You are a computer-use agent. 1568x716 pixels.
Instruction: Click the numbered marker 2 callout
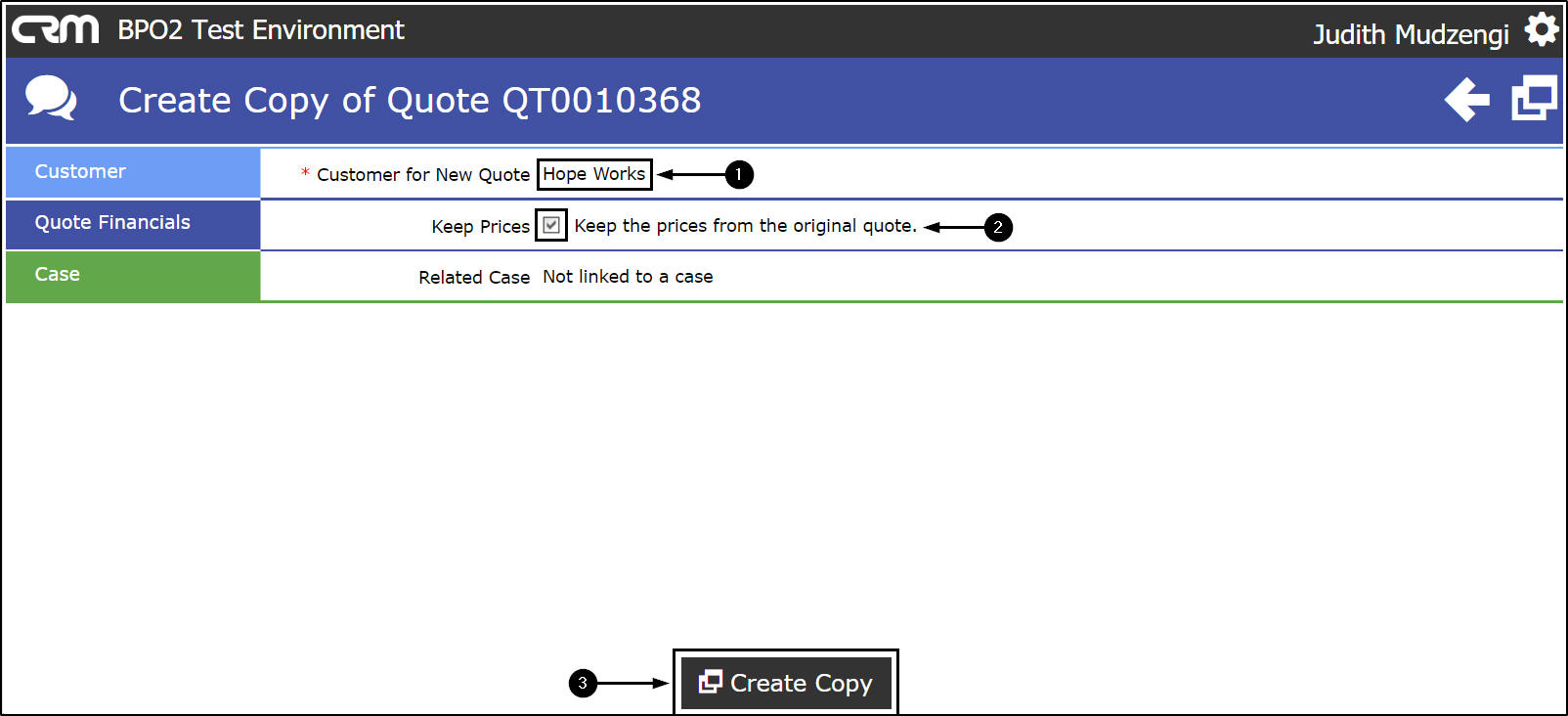[998, 227]
